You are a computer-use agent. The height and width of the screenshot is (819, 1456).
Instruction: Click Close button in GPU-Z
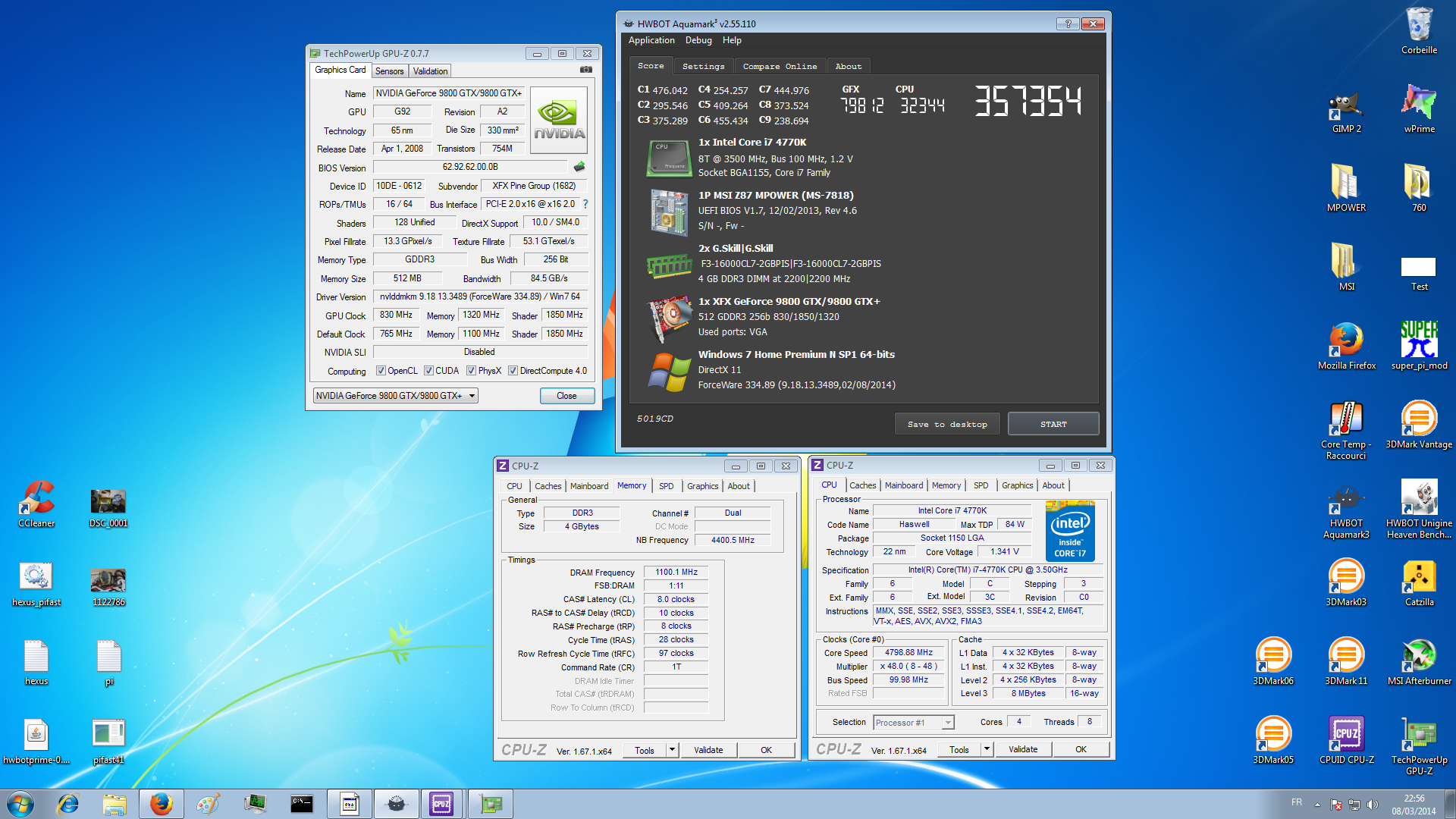566,396
